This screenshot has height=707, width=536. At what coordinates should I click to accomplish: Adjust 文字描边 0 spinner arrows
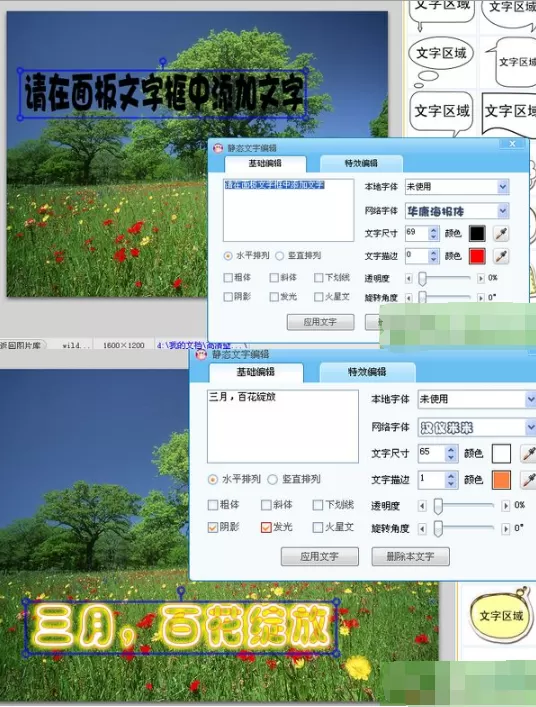[433, 256]
